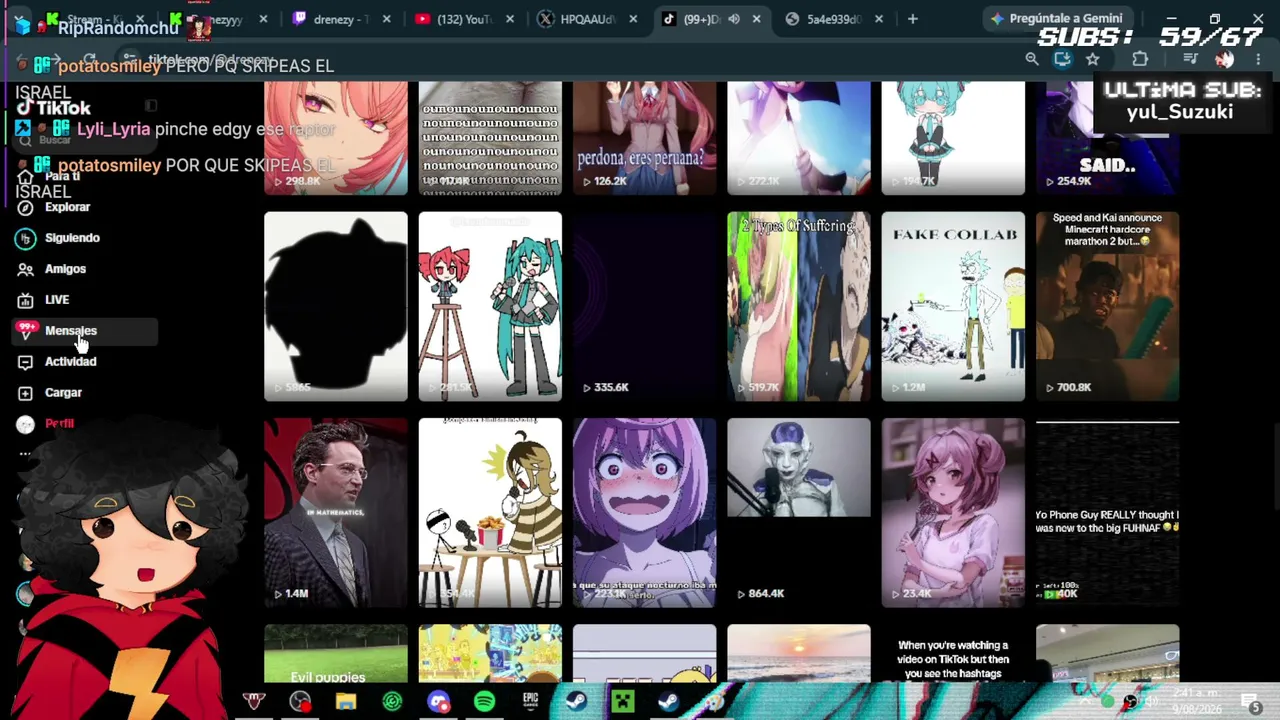Open Discord from the taskbar
This screenshot has width=1280, height=720.
click(438, 702)
